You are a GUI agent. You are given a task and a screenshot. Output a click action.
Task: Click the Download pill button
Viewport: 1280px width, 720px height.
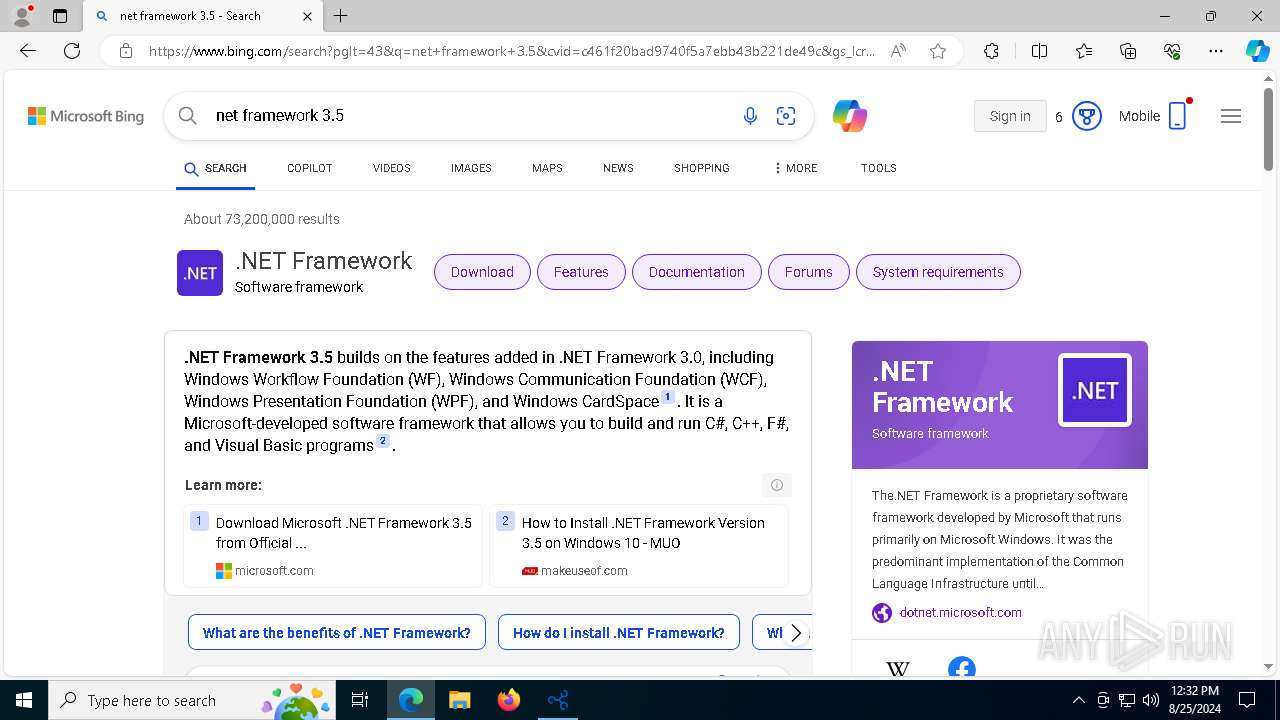pos(482,272)
